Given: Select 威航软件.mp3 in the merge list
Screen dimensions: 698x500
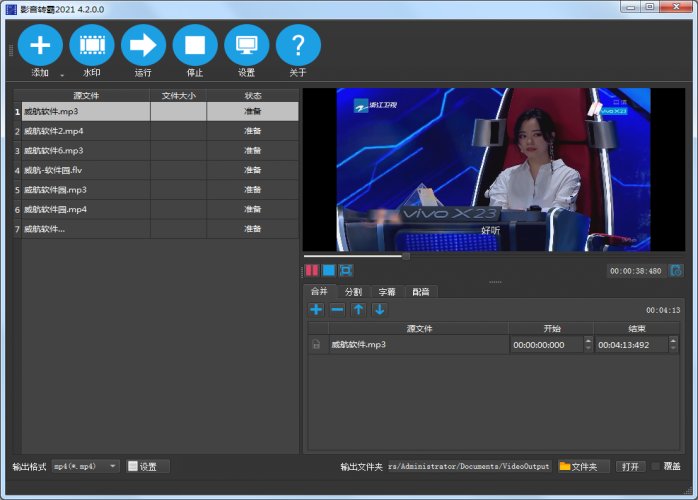Looking at the screenshot, I should pyautogui.click(x=418, y=345).
